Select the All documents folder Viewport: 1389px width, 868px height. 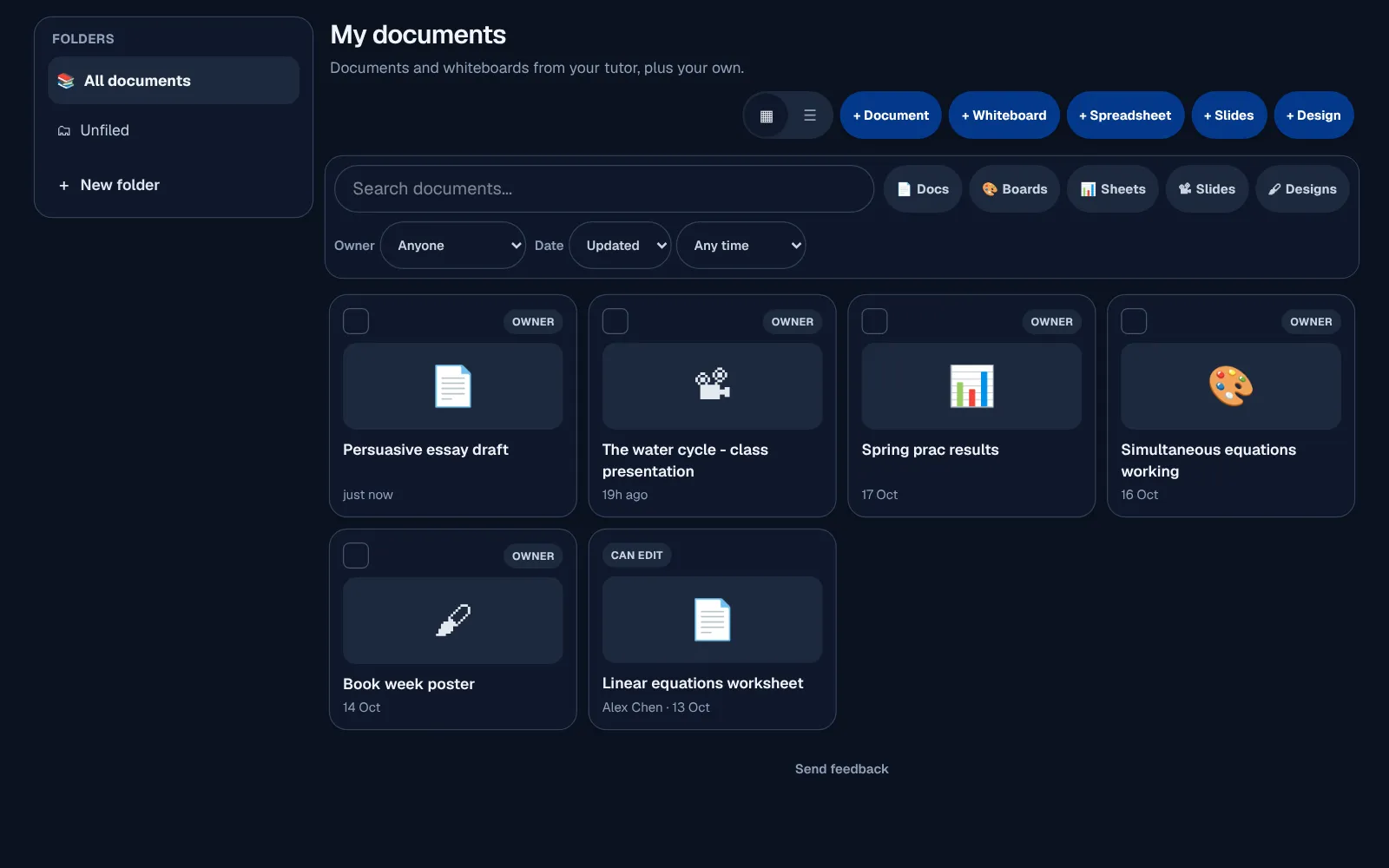tap(174, 81)
